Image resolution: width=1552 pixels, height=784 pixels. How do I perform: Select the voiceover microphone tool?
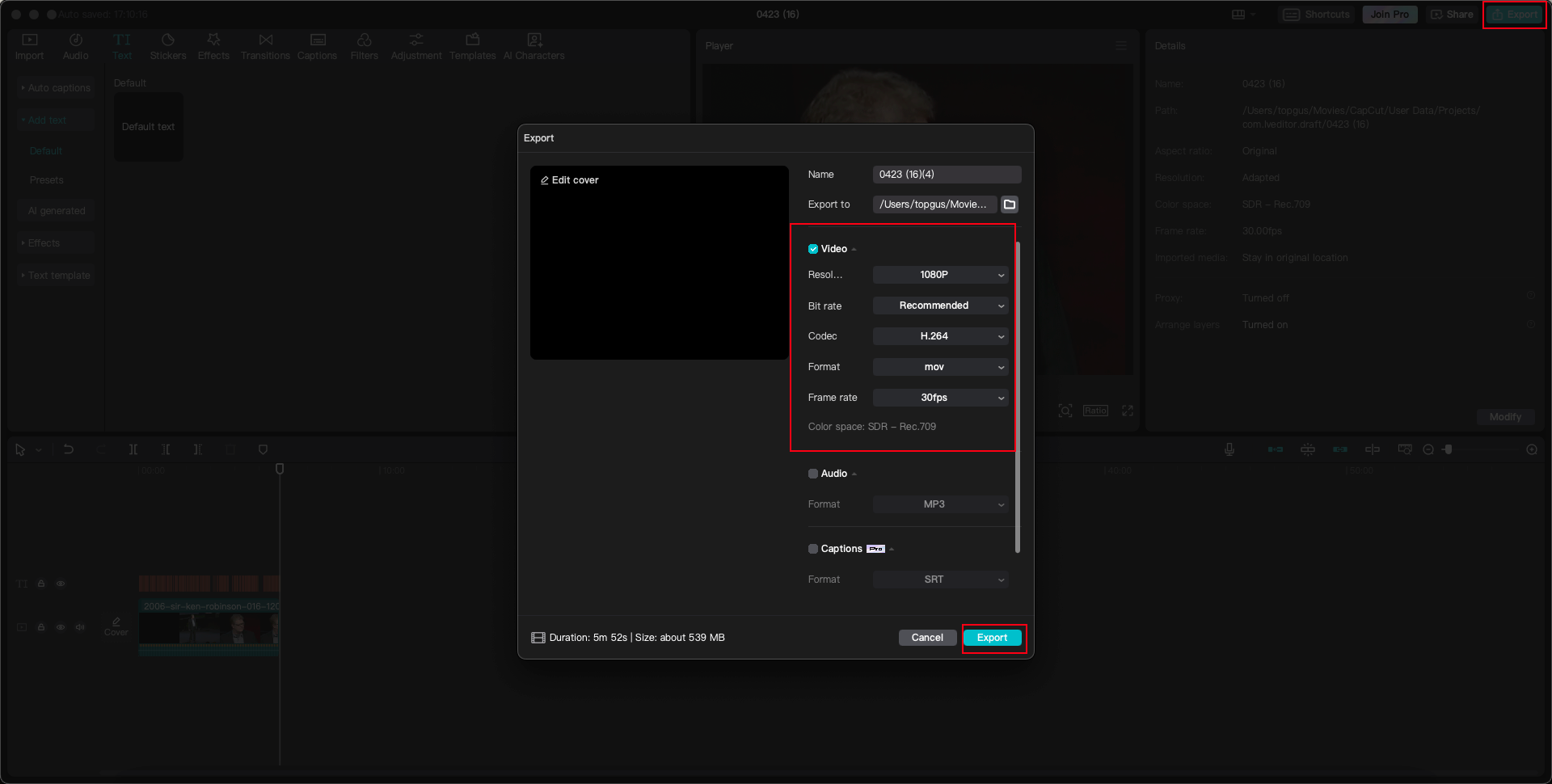[1229, 449]
